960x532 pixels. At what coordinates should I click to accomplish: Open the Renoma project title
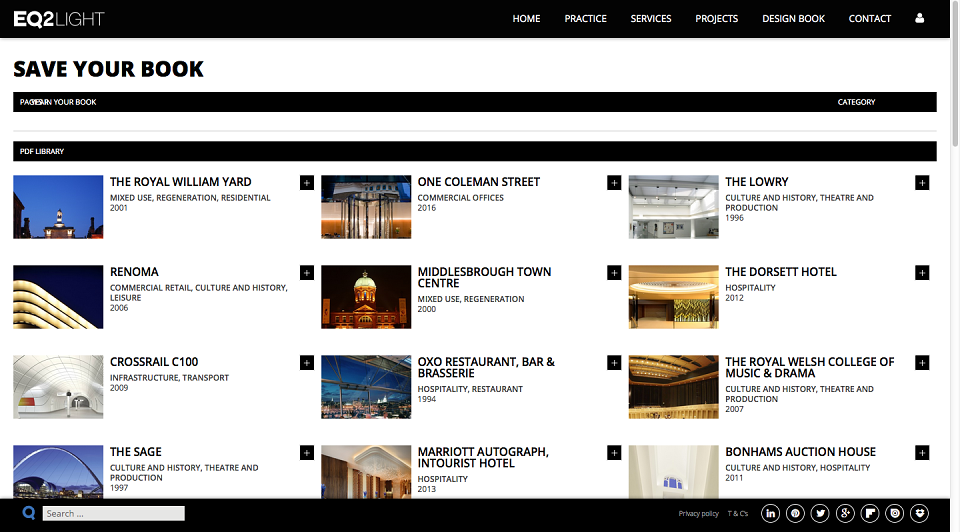tap(134, 272)
